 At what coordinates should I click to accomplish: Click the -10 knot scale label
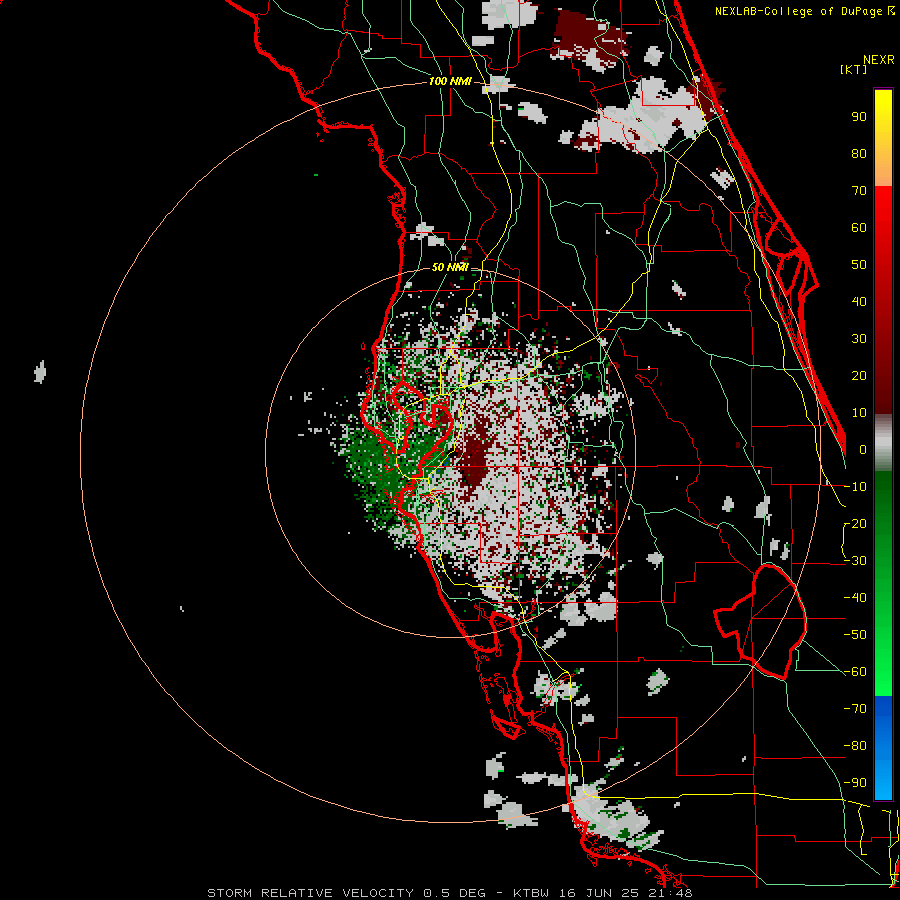[855, 487]
